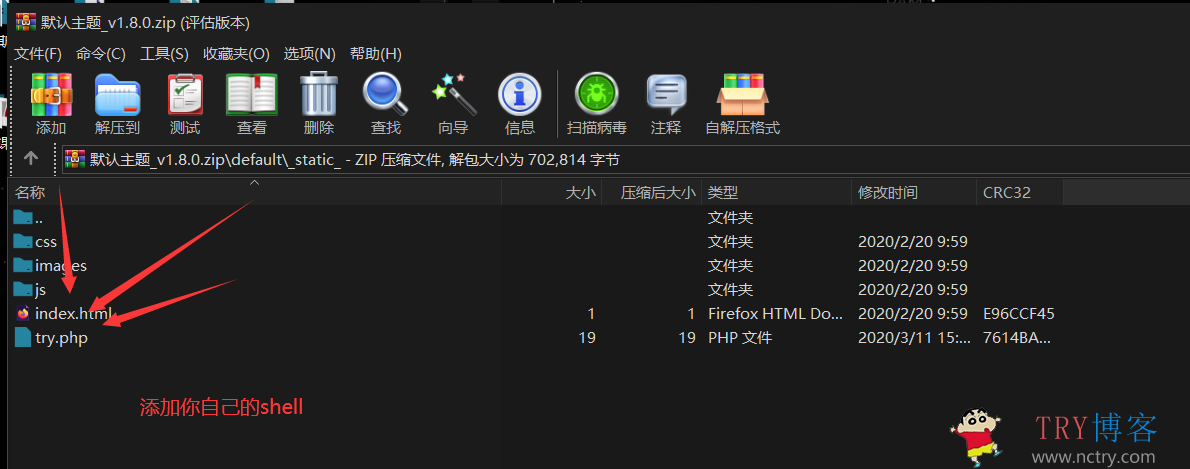Image resolution: width=1190 pixels, height=469 pixels.
Task: Click the 查看 (View) book icon
Action: pos(252,95)
